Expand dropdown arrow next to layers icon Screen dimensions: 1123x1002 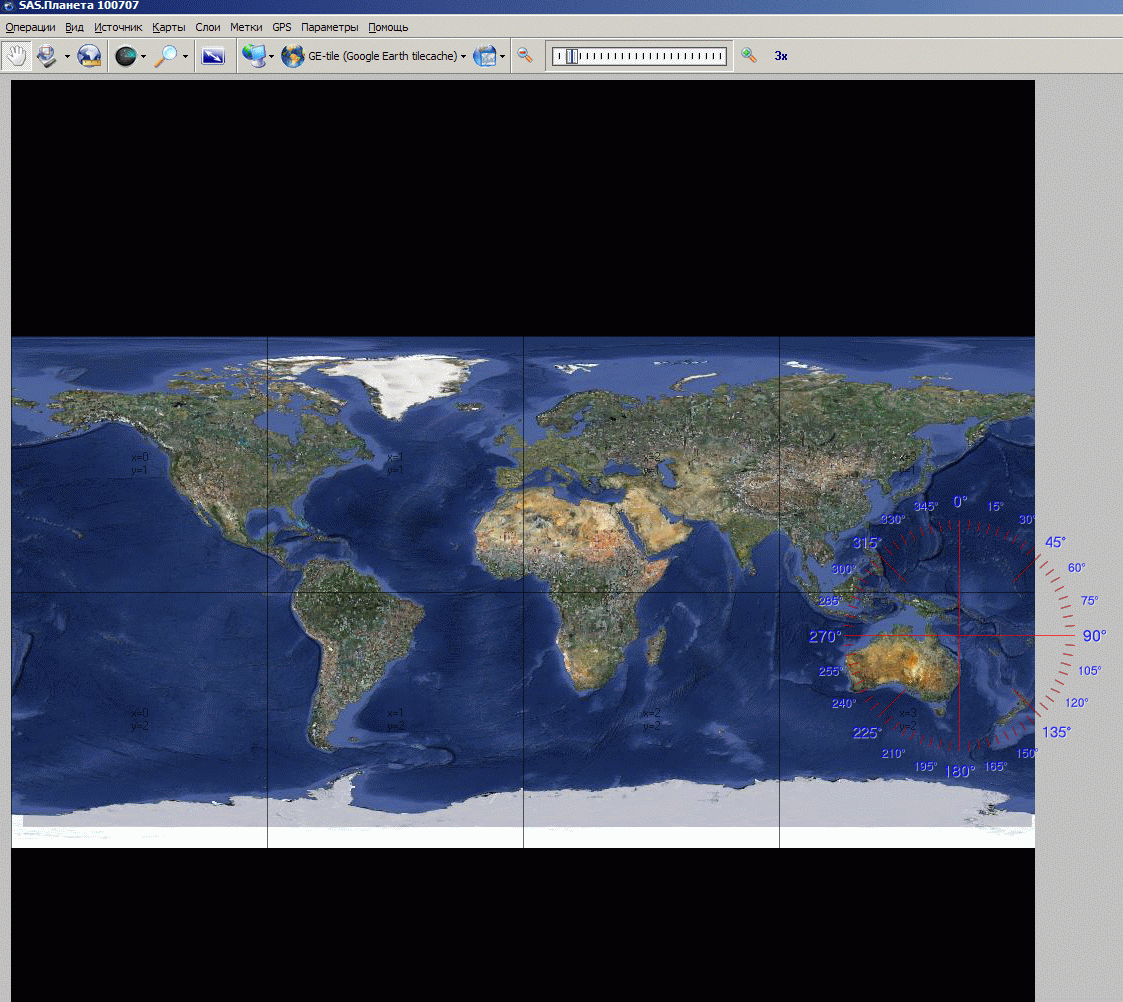tap(502, 57)
